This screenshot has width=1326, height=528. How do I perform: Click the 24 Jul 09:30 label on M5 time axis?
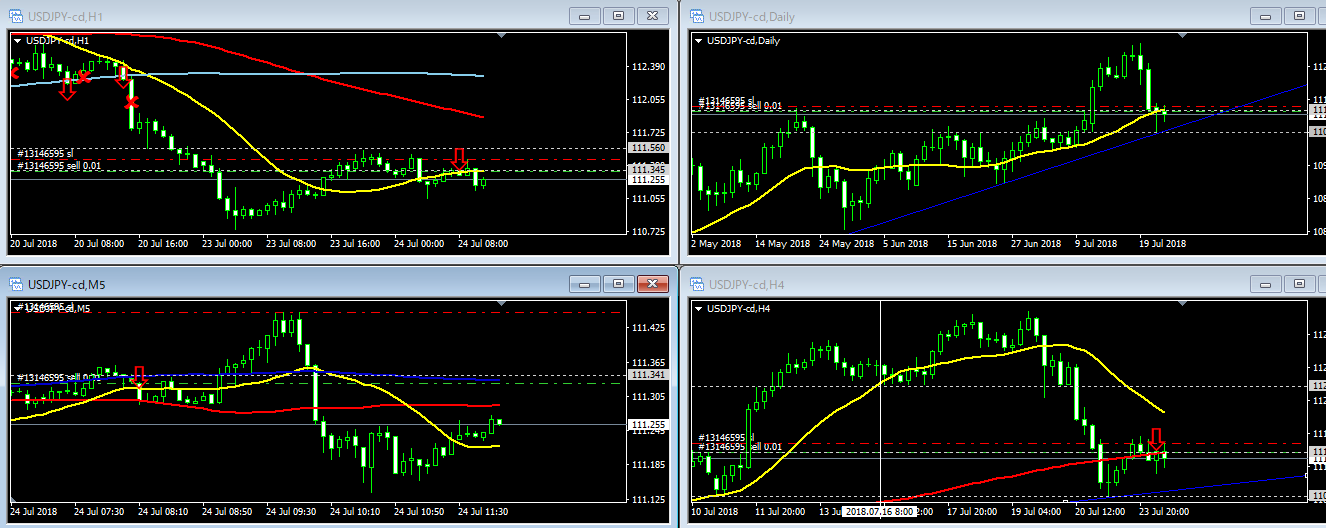point(292,511)
